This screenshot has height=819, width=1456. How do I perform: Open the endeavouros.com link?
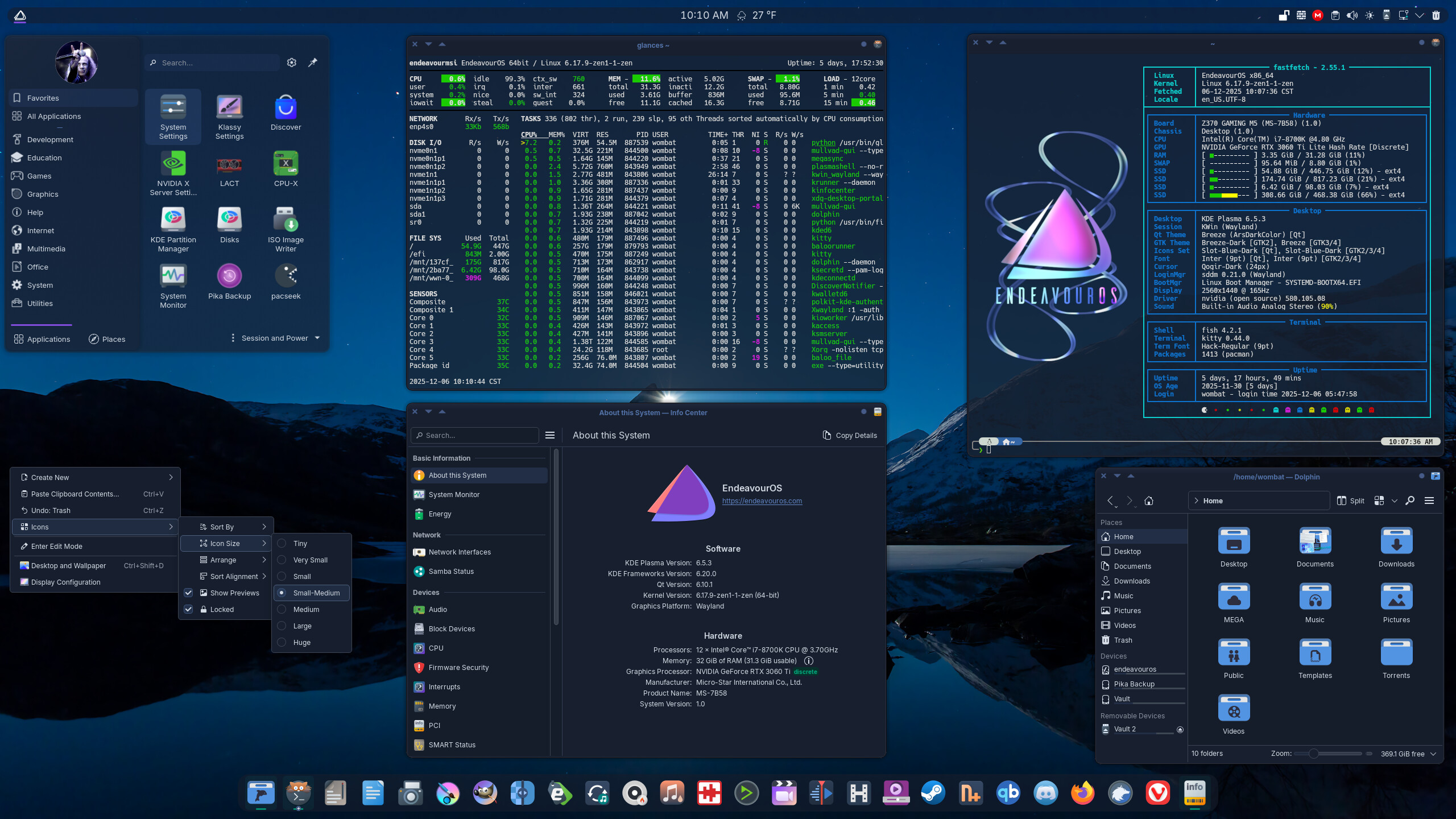click(x=762, y=501)
